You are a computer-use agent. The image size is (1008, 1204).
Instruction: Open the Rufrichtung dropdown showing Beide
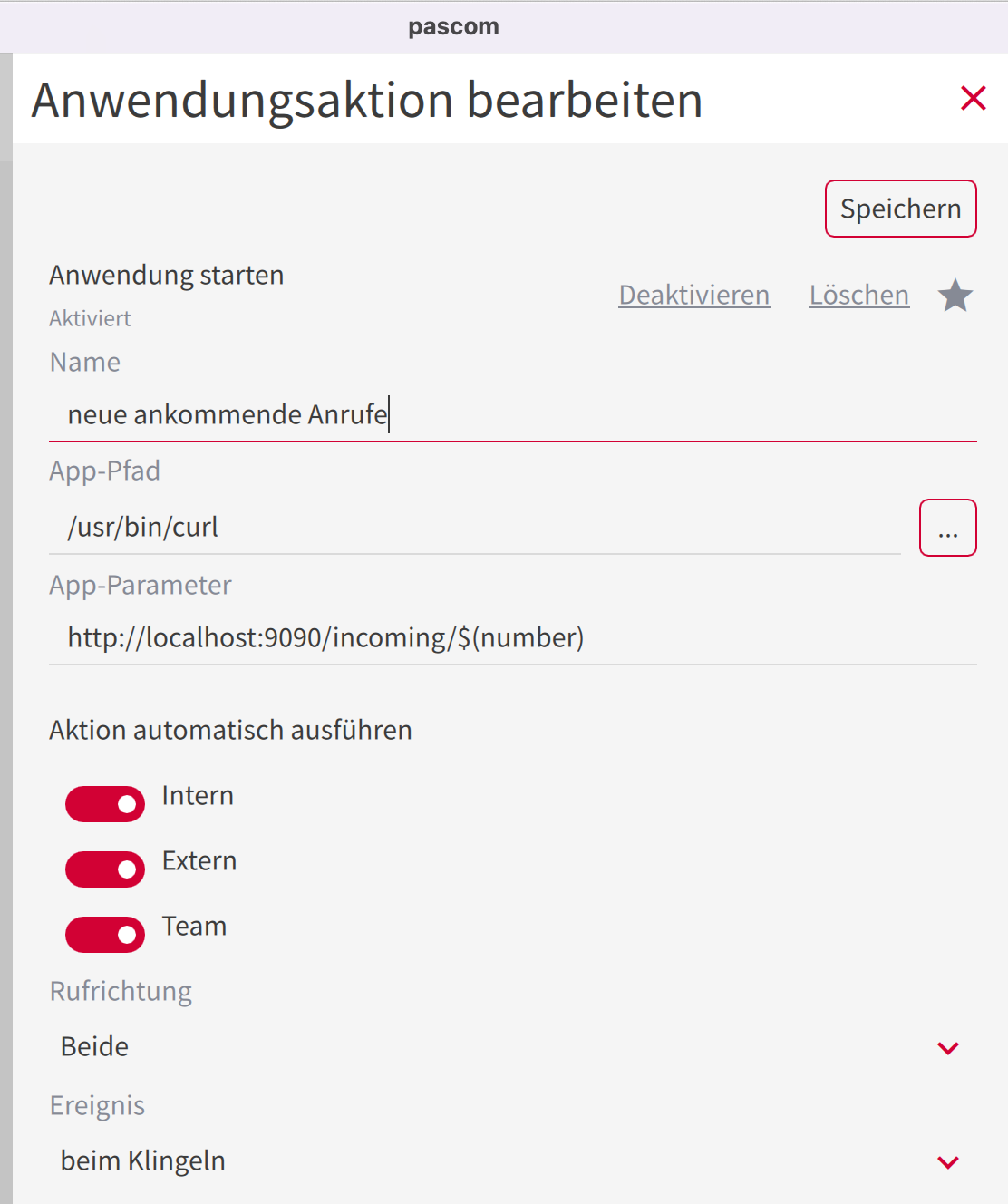513,1047
